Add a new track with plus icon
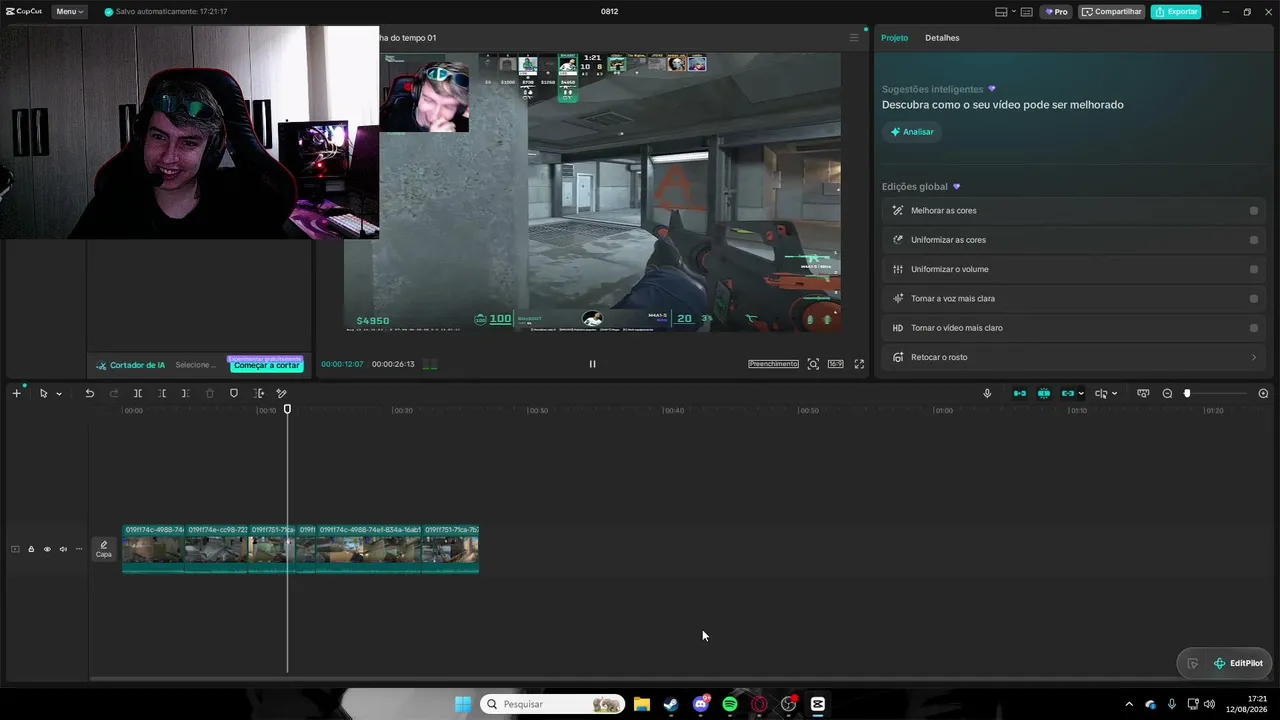Screen dimensions: 1280x720 click(x=16, y=393)
